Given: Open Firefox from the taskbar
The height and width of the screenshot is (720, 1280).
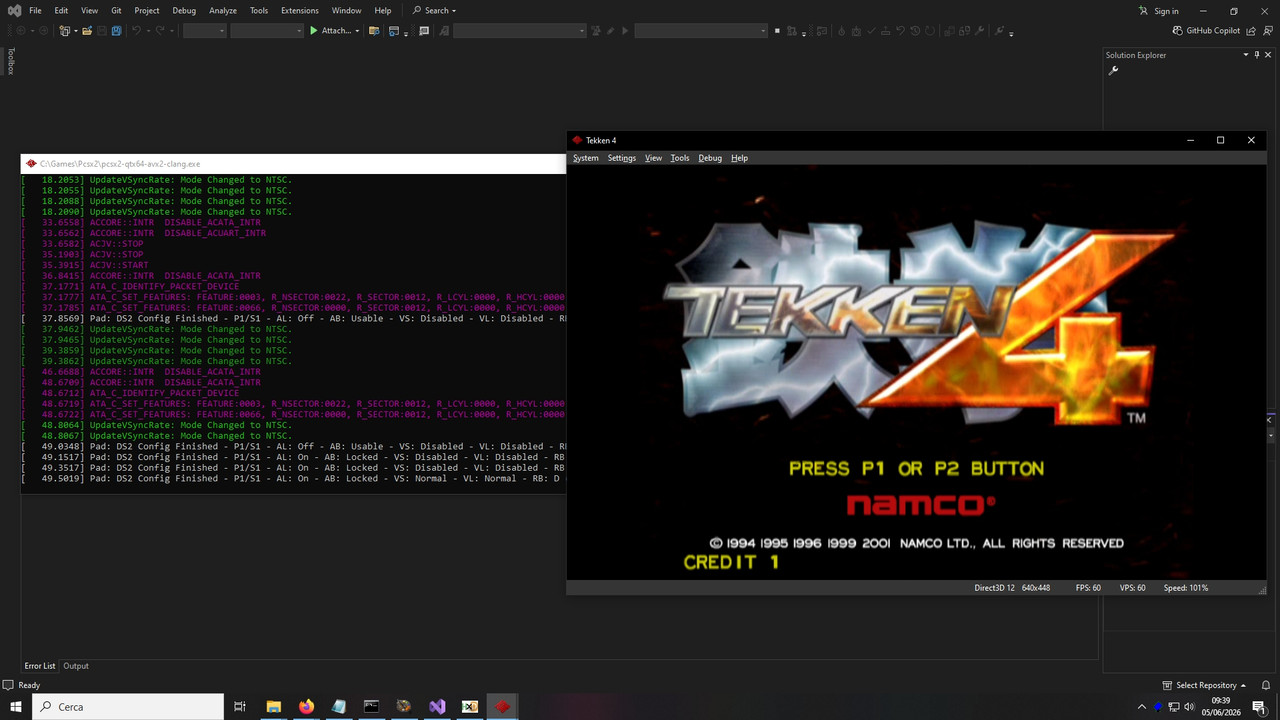Looking at the screenshot, I should (x=306, y=707).
